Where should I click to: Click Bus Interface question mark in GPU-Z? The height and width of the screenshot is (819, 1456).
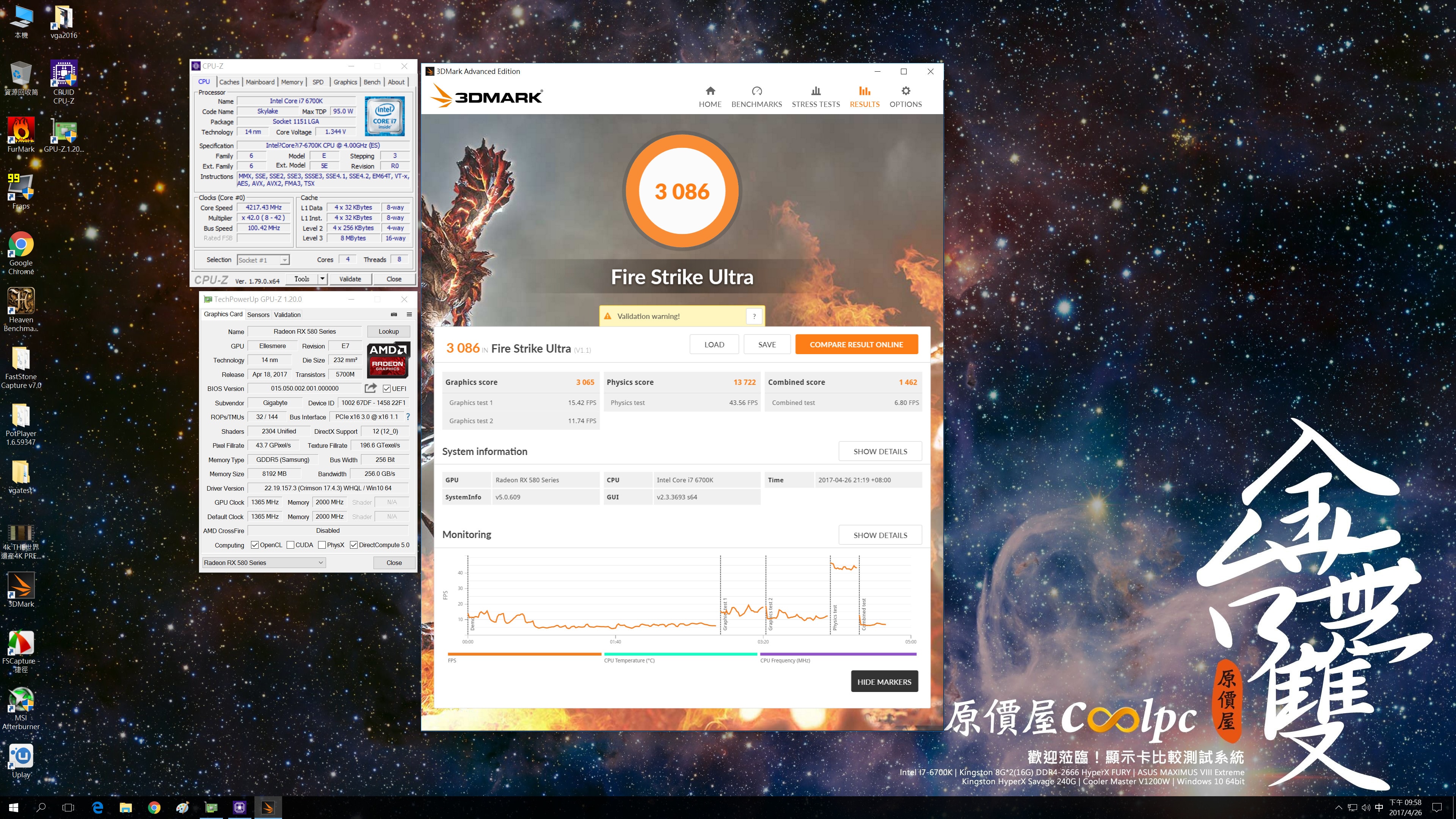click(x=408, y=417)
